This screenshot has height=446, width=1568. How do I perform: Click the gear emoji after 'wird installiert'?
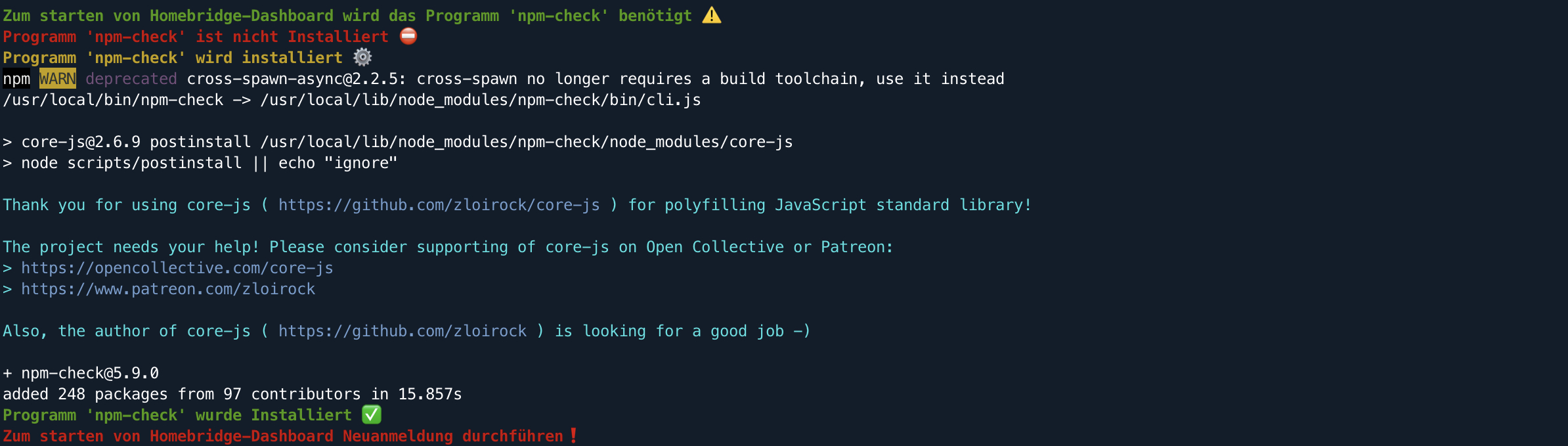(x=362, y=57)
